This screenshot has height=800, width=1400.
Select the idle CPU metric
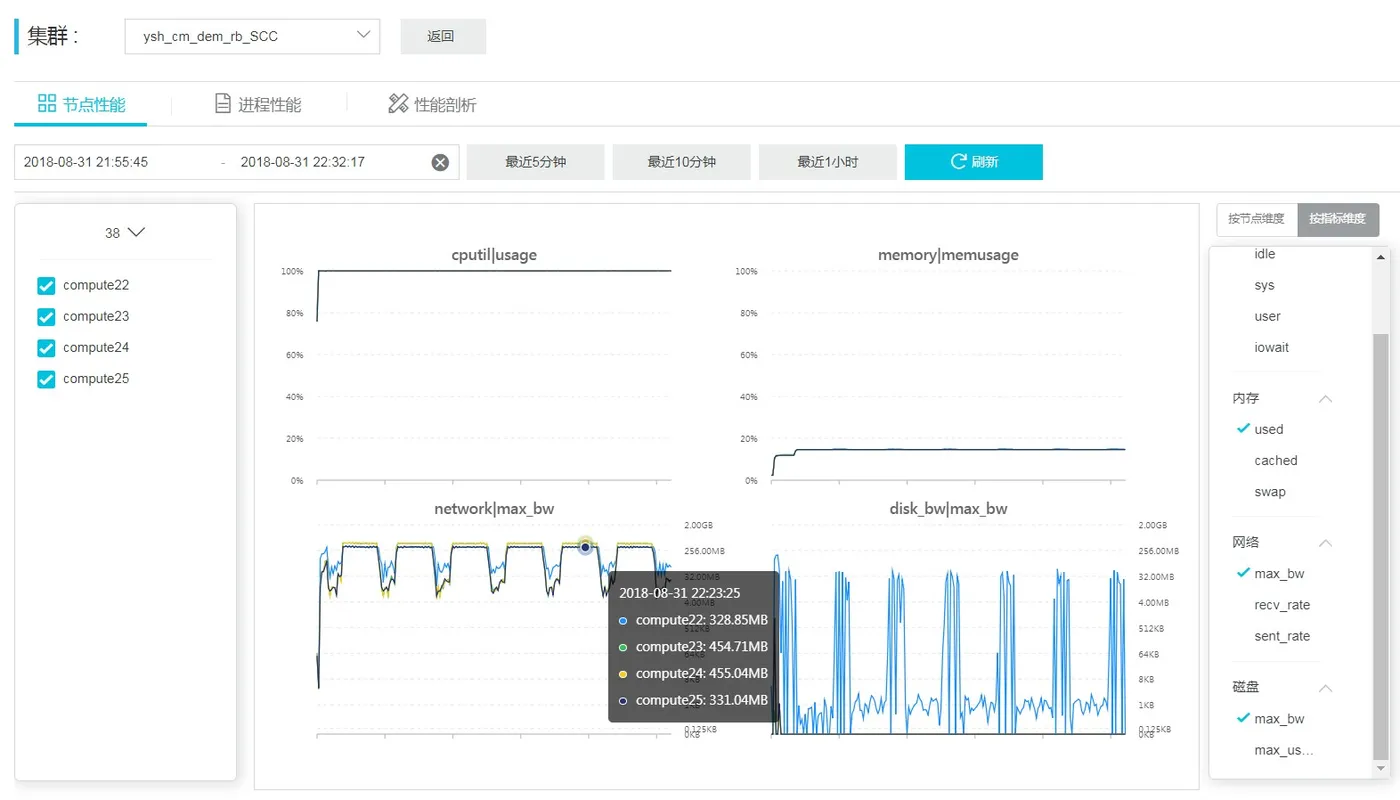click(x=1264, y=254)
